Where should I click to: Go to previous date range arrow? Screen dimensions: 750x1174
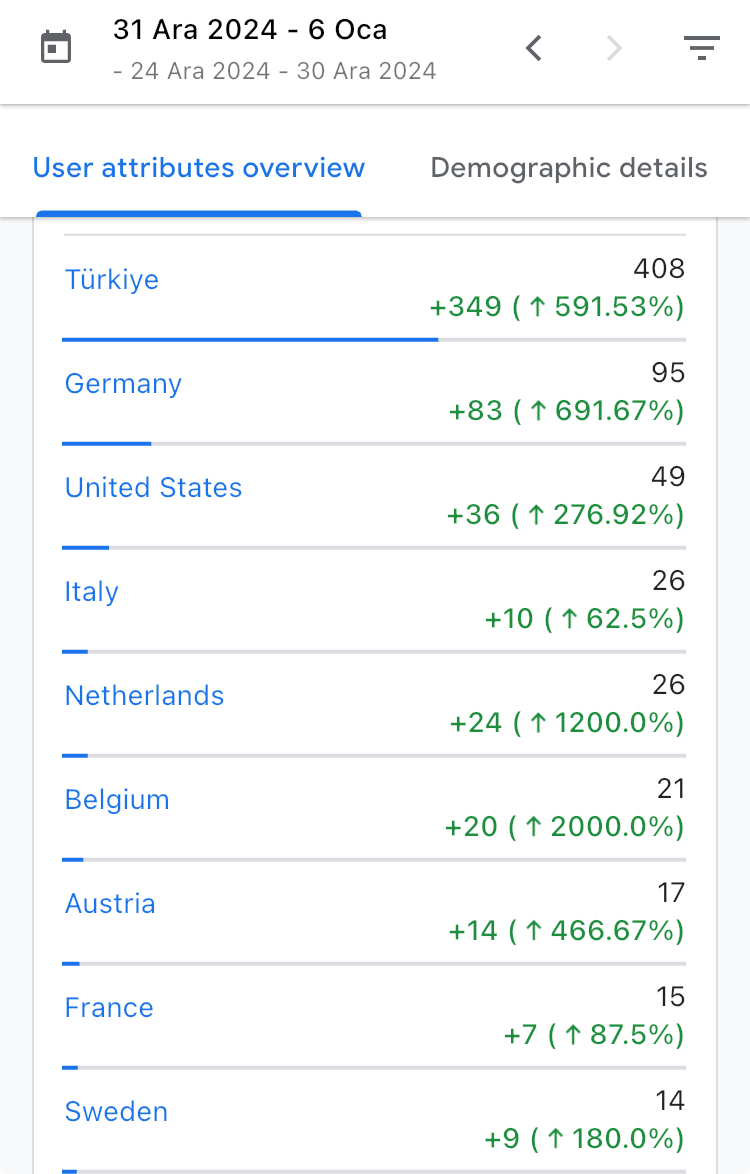coord(534,48)
